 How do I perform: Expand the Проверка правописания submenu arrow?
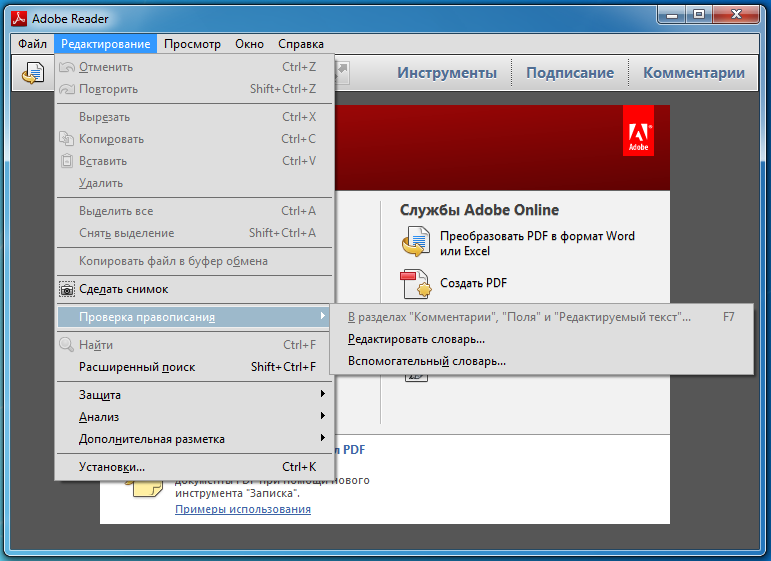coord(323,316)
